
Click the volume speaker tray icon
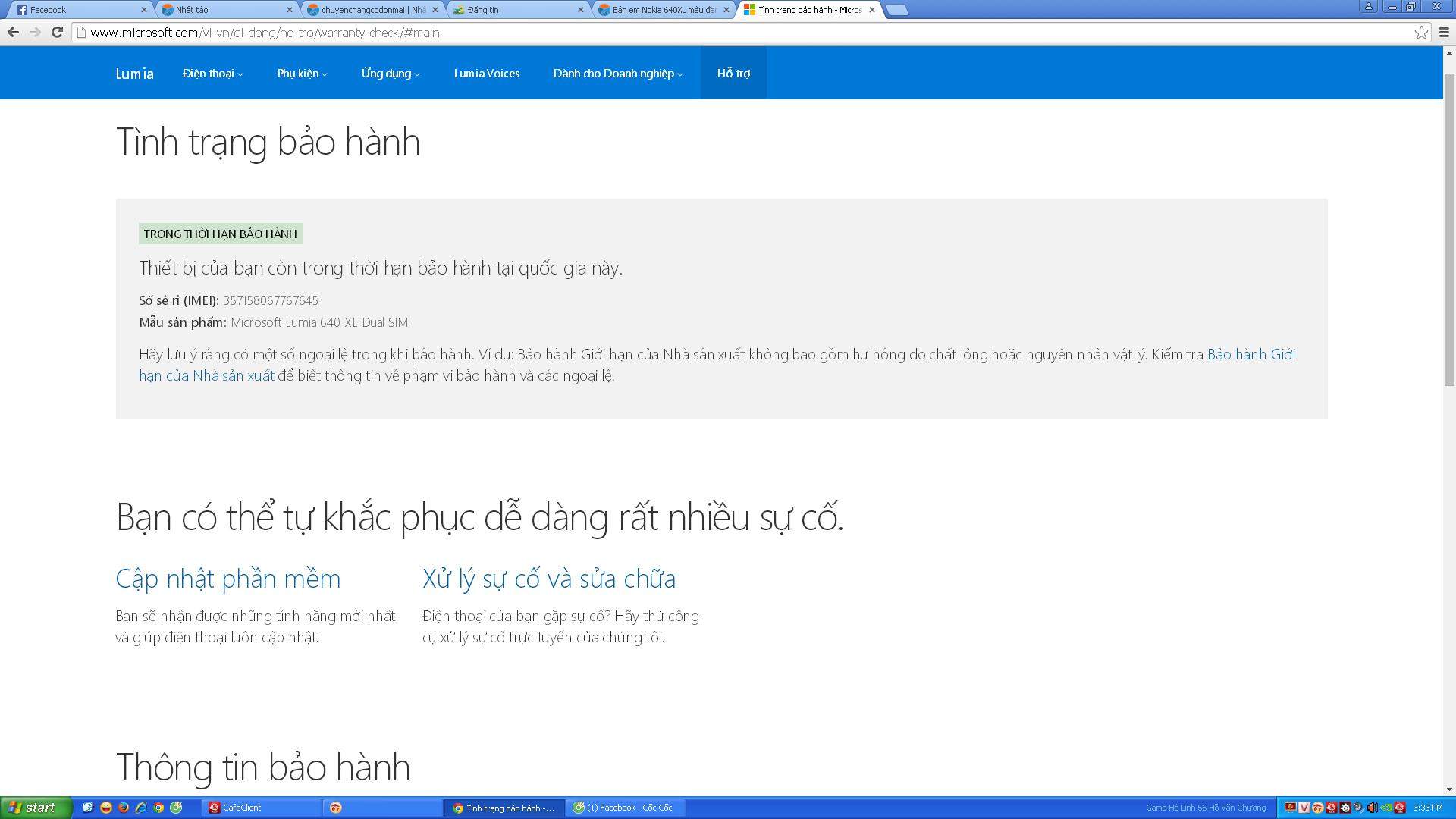coord(1372,808)
